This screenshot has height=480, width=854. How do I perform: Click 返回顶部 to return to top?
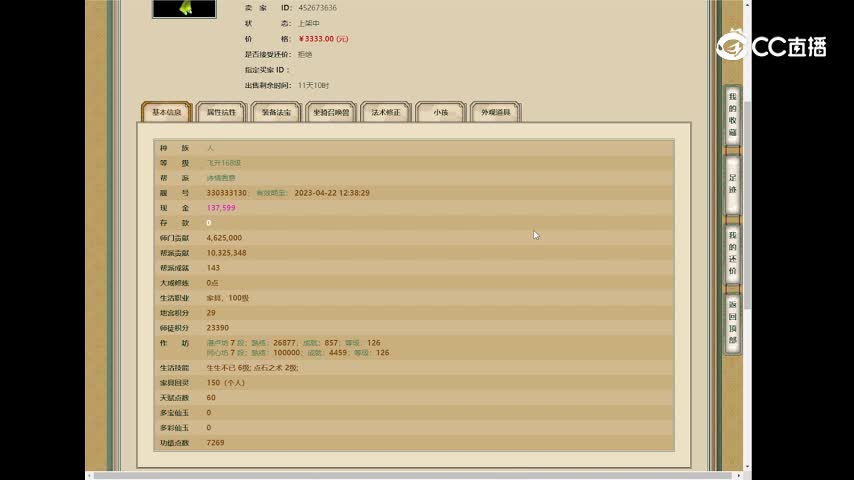tap(732, 322)
